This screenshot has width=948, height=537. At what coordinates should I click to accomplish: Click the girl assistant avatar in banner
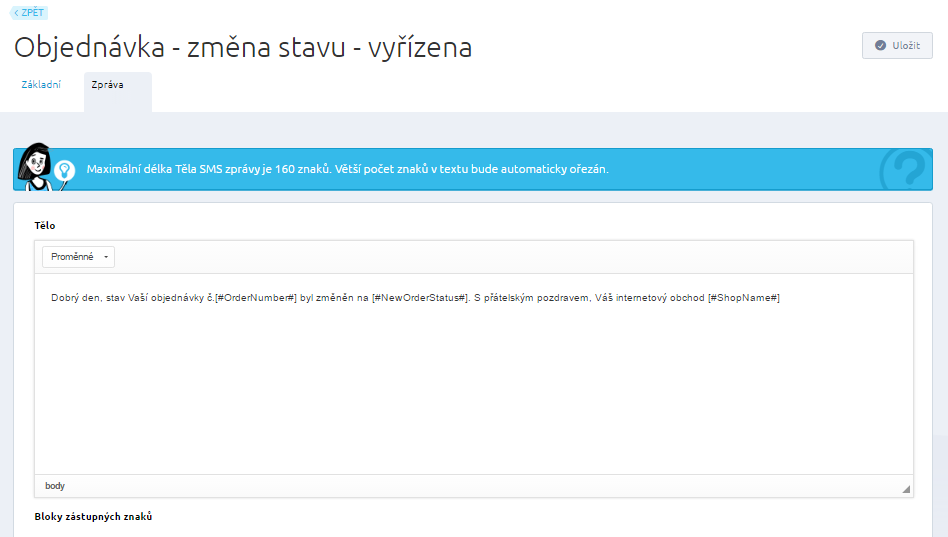[x=34, y=167]
